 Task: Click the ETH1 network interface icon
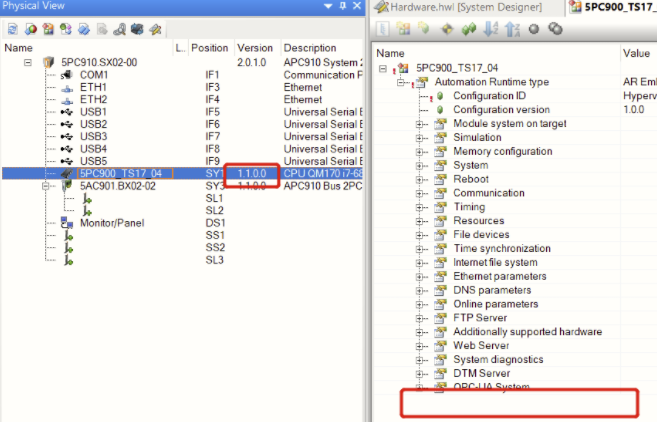(x=67, y=88)
